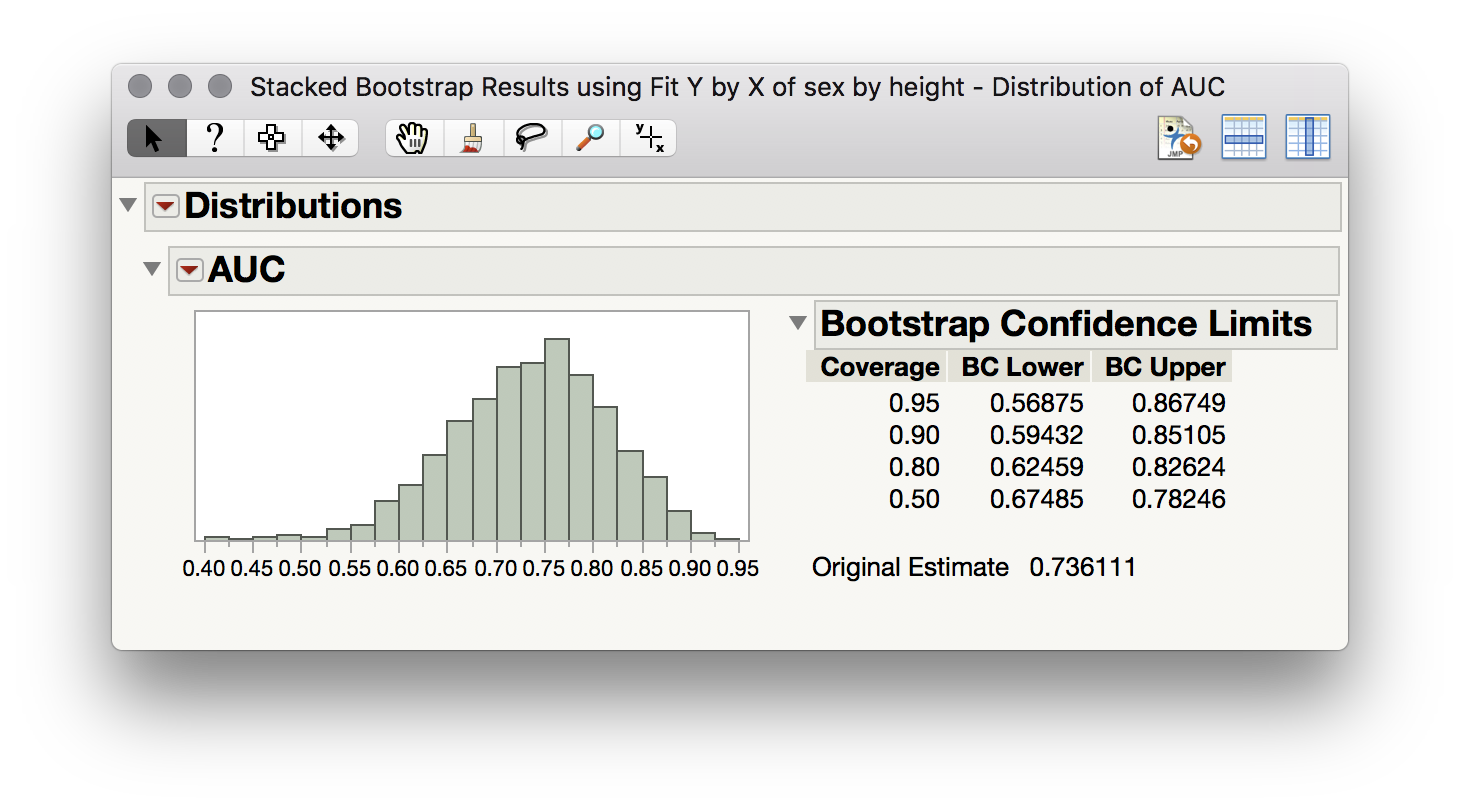Image resolution: width=1460 pixels, height=810 pixels.
Task: Select the Crosshairs tool
Action: coord(648,137)
